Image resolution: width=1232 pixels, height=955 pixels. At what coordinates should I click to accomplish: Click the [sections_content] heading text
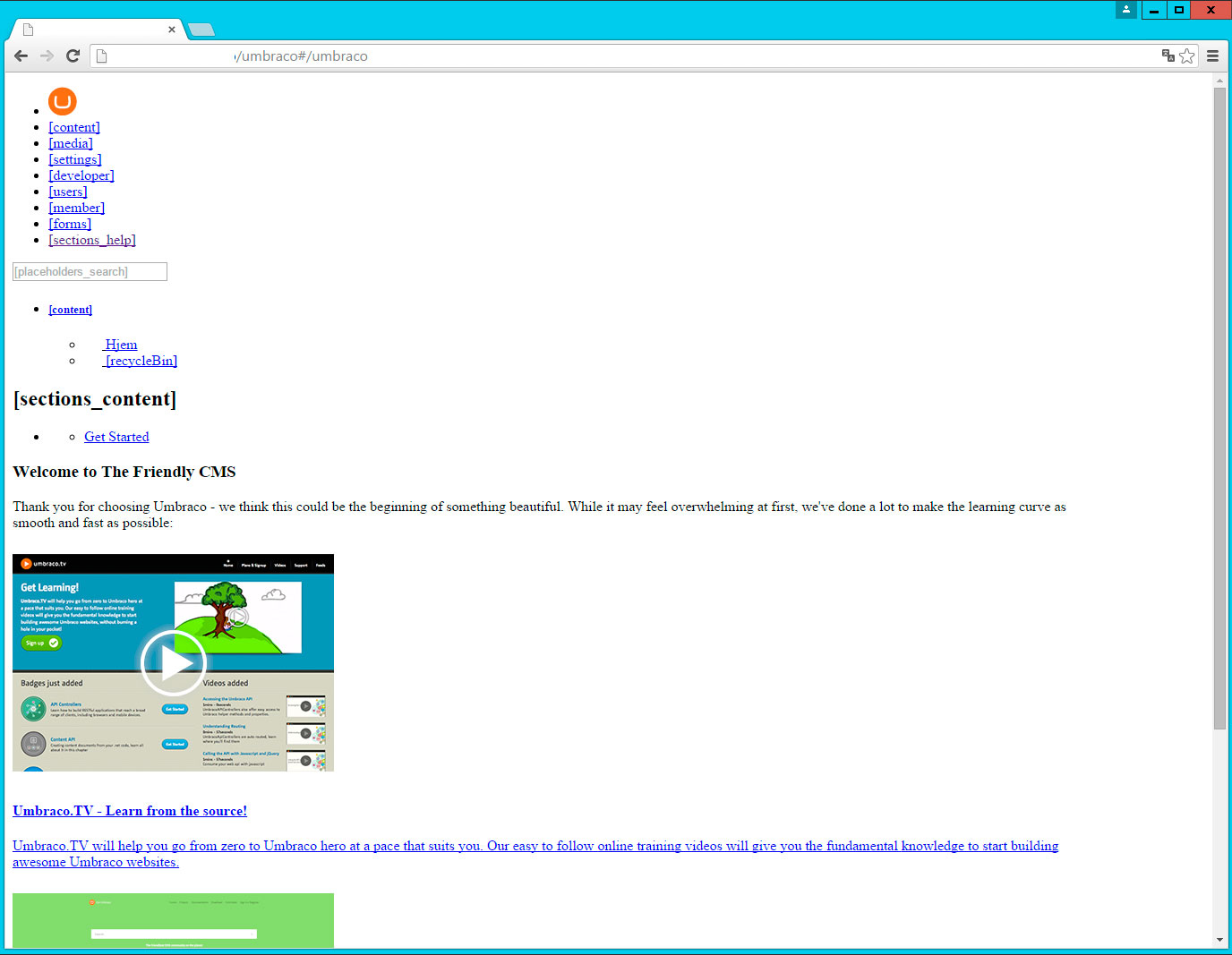(x=95, y=399)
